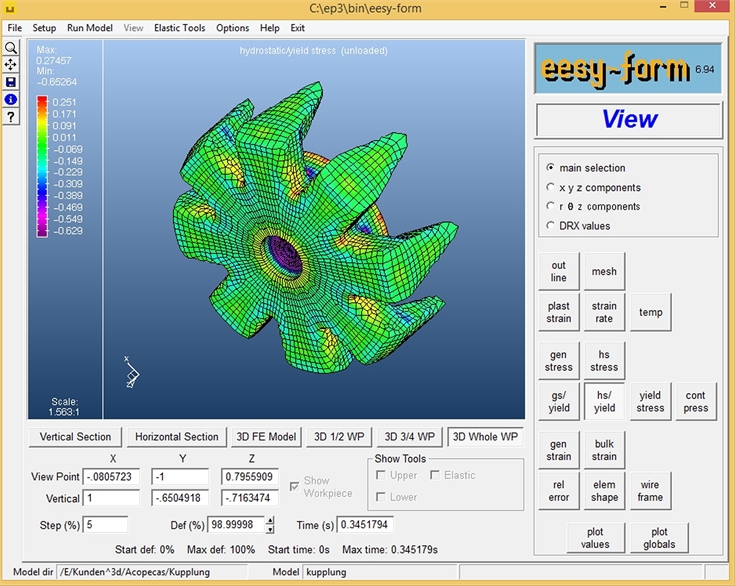The image size is (735, 586).
Task: Activate the pan/move arrows tool
Action: click(x=11, y=65)
